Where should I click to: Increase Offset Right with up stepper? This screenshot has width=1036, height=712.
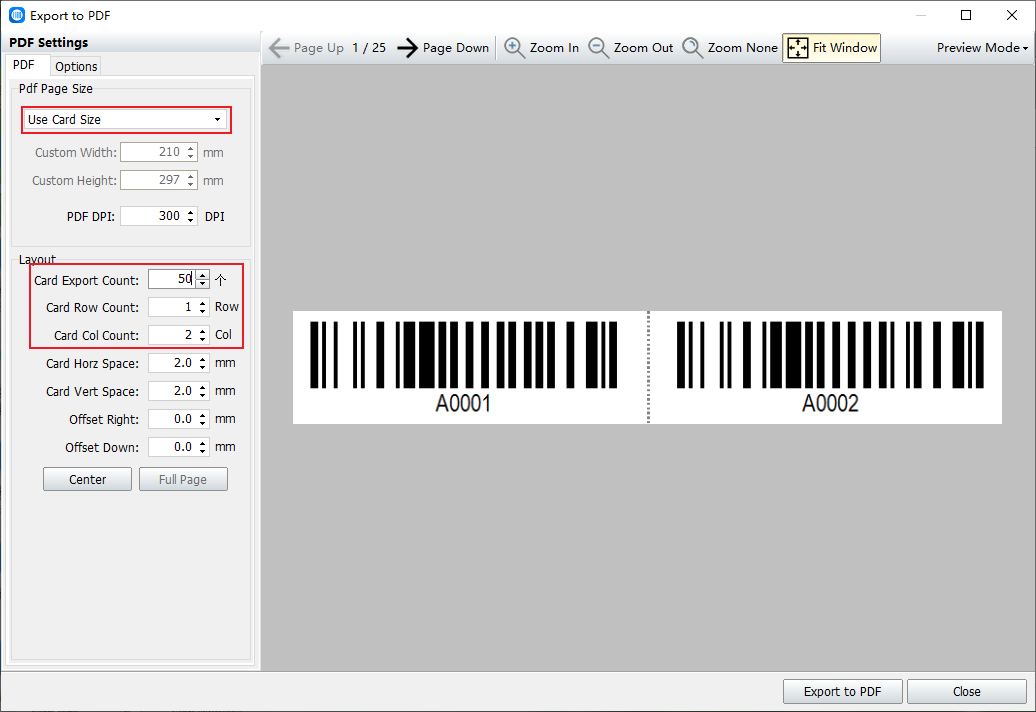[203, 415]
